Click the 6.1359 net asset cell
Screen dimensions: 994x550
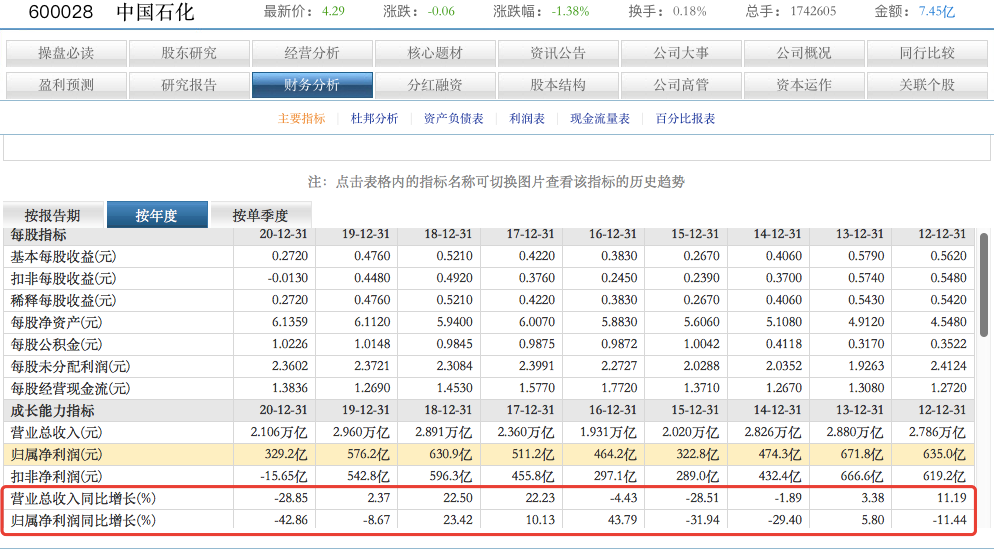point(290,322)
